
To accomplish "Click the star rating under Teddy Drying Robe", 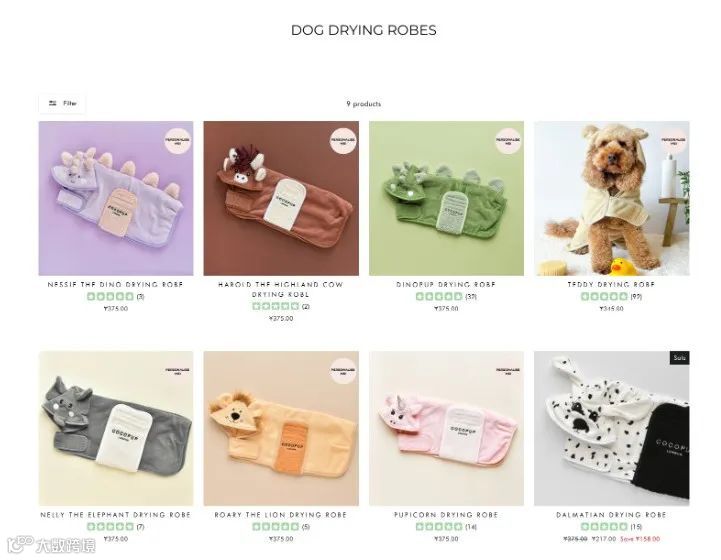I will click(x=604, y=297).
